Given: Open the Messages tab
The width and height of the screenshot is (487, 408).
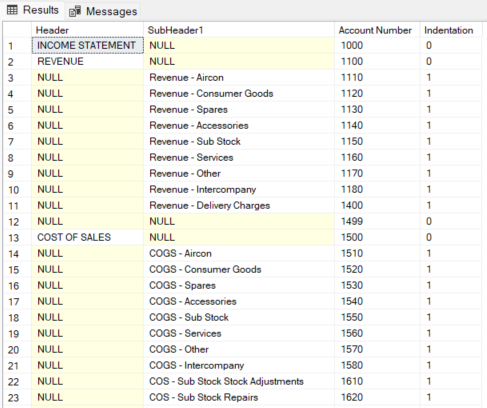Looking at the screenshot, I should (x=103, y=11).
